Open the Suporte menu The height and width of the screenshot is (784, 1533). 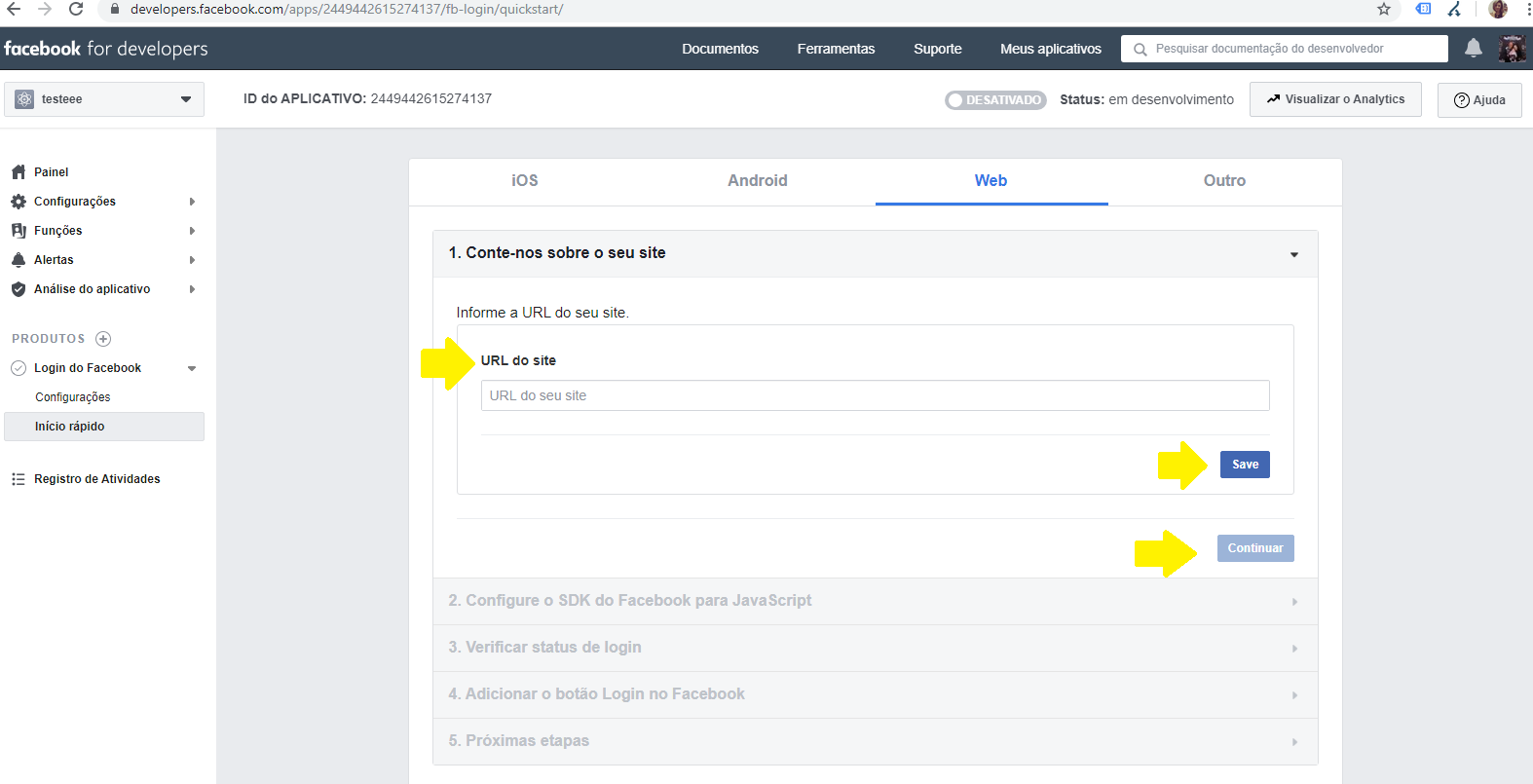[x=938, y=49]
